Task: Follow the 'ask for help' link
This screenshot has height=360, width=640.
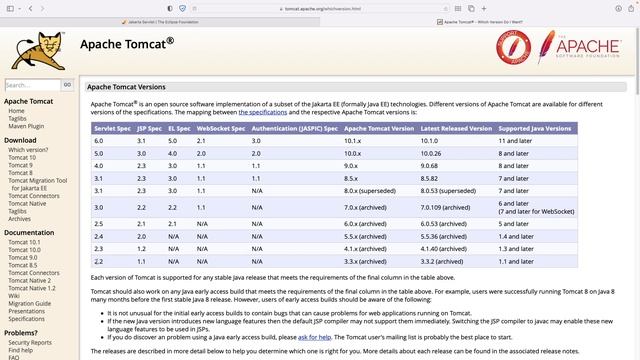Action: pos(314,338)
